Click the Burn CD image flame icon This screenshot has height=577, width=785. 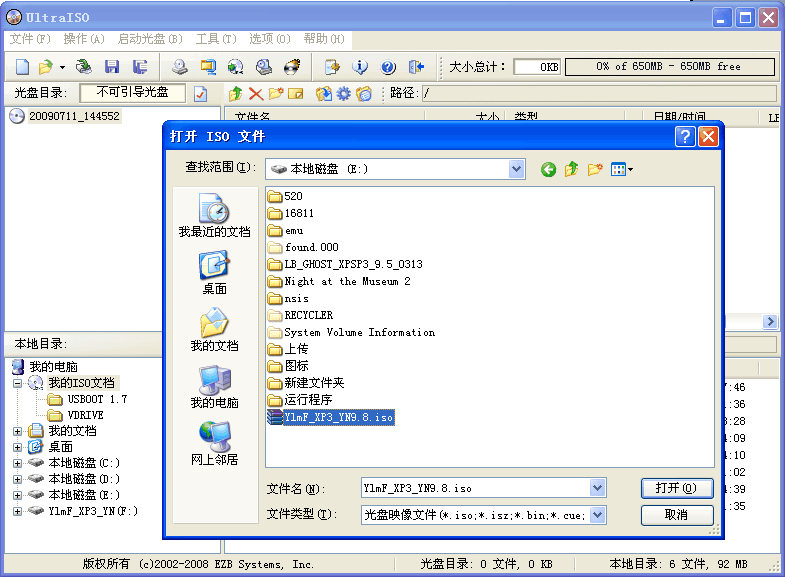click(x=292, y=67)
